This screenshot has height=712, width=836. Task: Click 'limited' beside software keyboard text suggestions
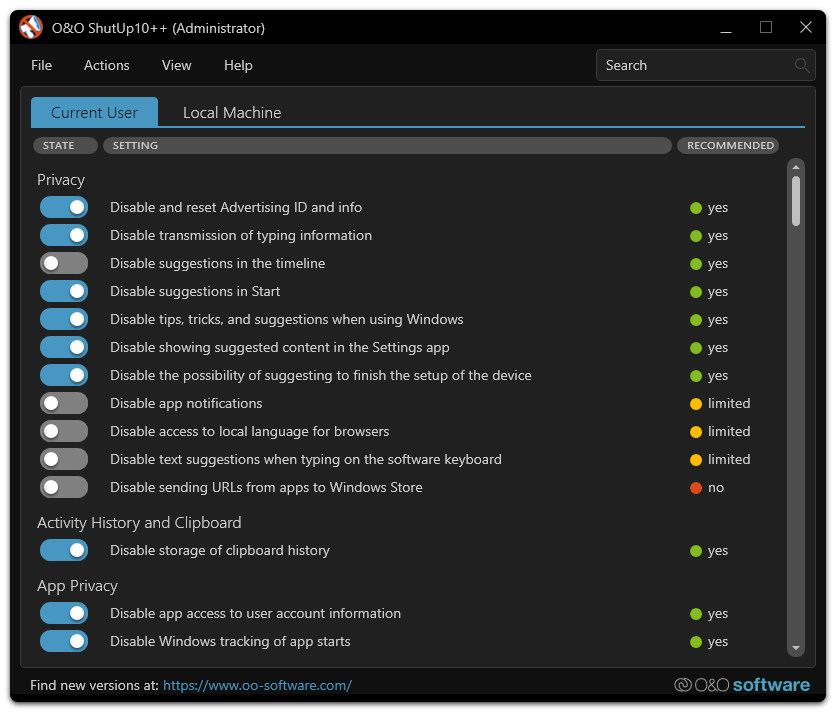729,459
